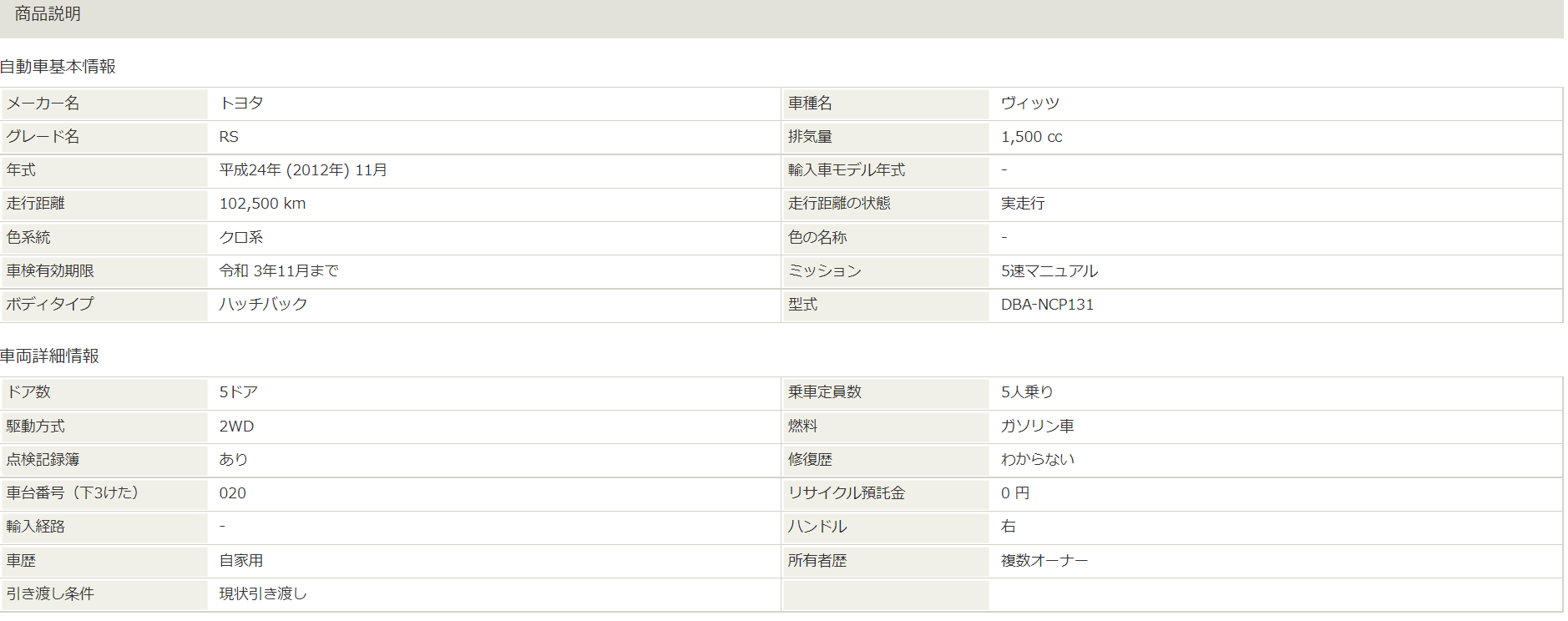Select the トヨタ maker name value
Viewport: 1568px width, 621px height.
[241, 103]
